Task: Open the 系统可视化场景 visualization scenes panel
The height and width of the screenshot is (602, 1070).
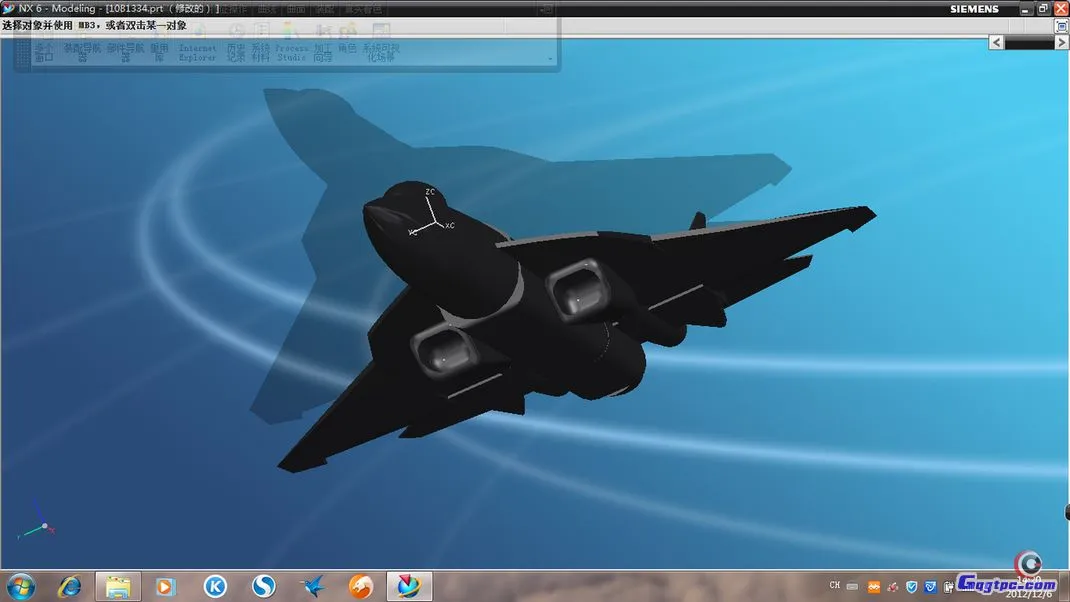Action: [380, 52]
